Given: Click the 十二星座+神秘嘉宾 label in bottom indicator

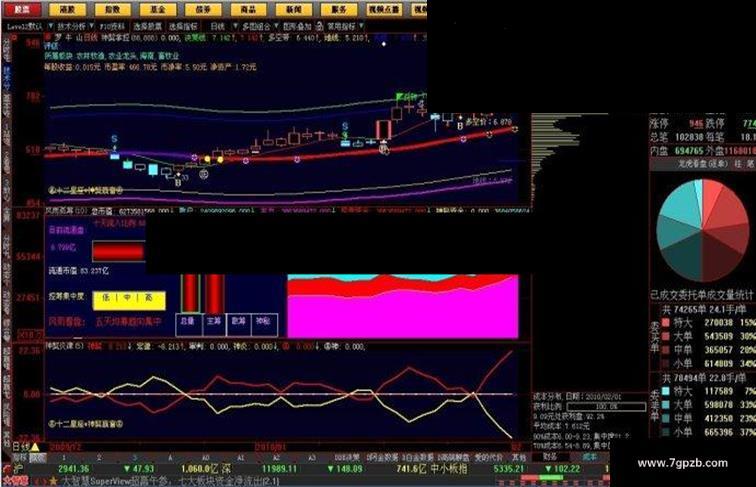Looking at the screenshot, I should (86, 424).
